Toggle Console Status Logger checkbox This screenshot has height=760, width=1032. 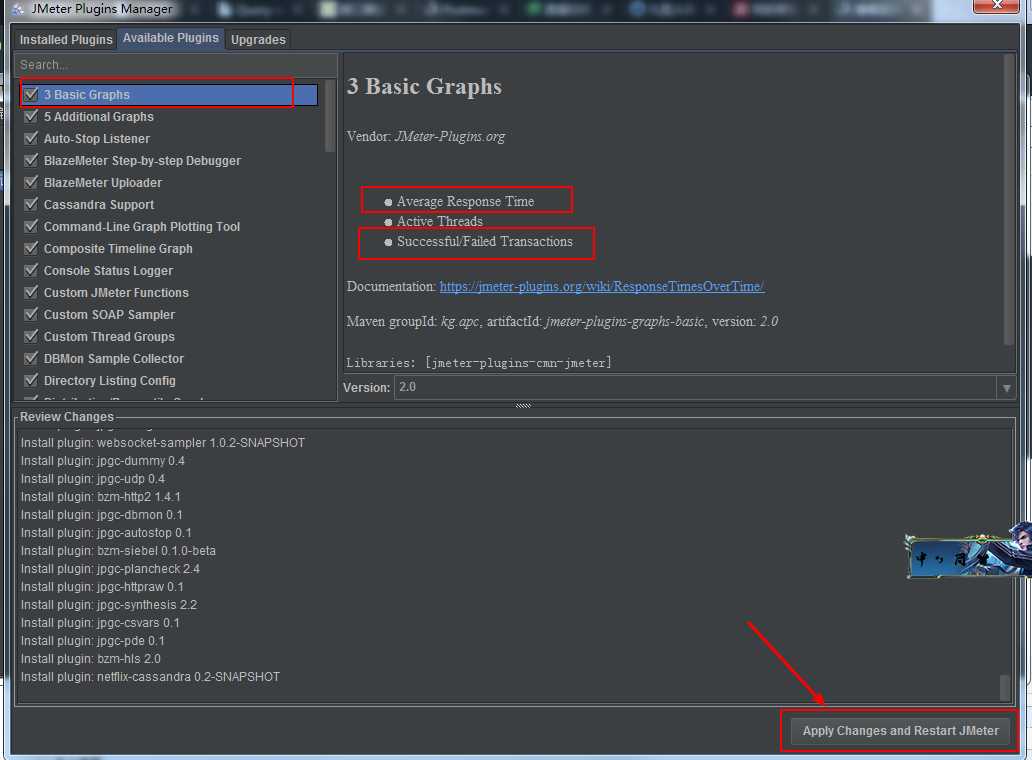pyautogui.click(x=31, y=270)
